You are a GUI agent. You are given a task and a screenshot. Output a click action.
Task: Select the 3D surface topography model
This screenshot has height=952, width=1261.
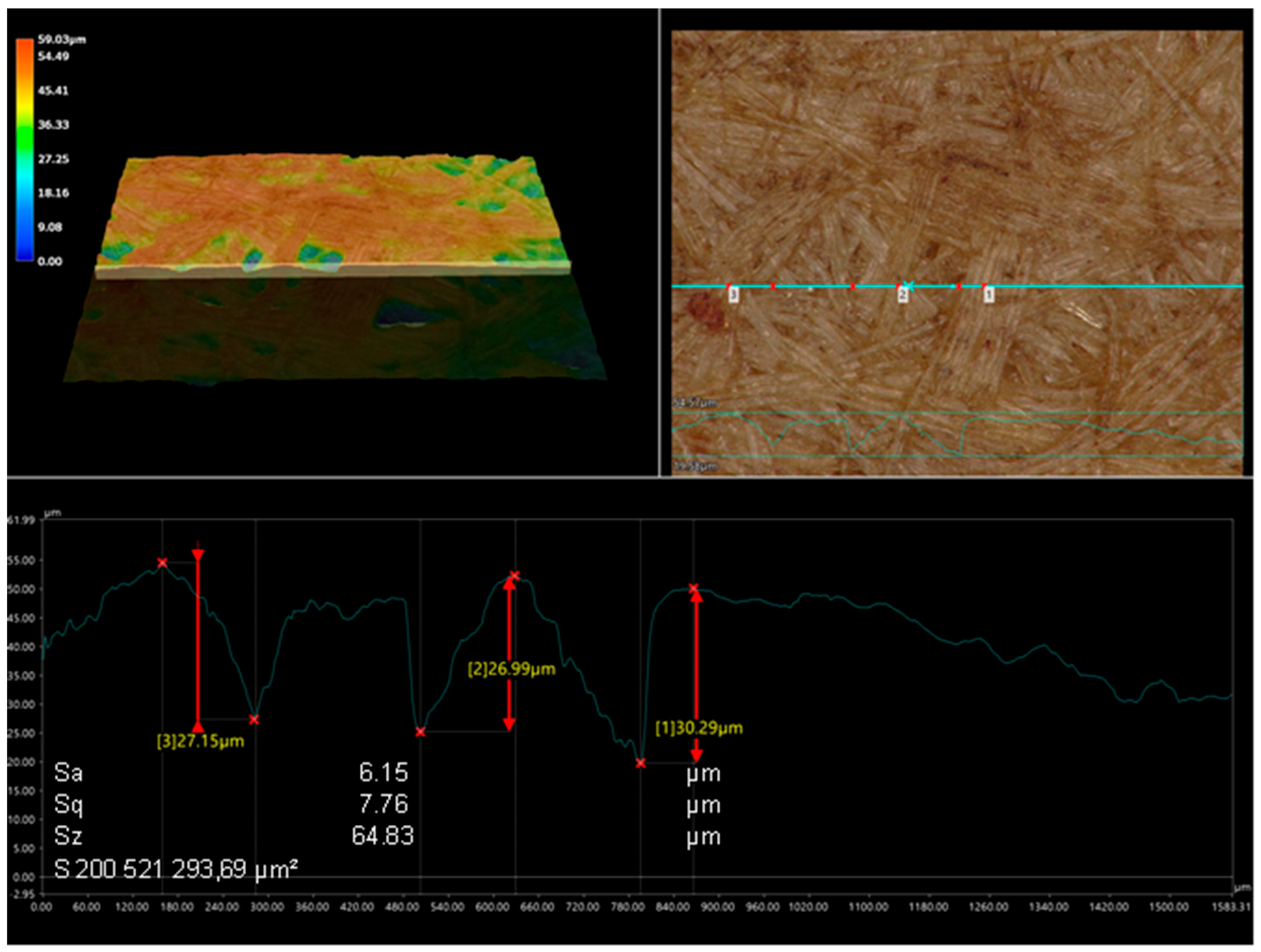pyautogui.click(x=333, y=214)
